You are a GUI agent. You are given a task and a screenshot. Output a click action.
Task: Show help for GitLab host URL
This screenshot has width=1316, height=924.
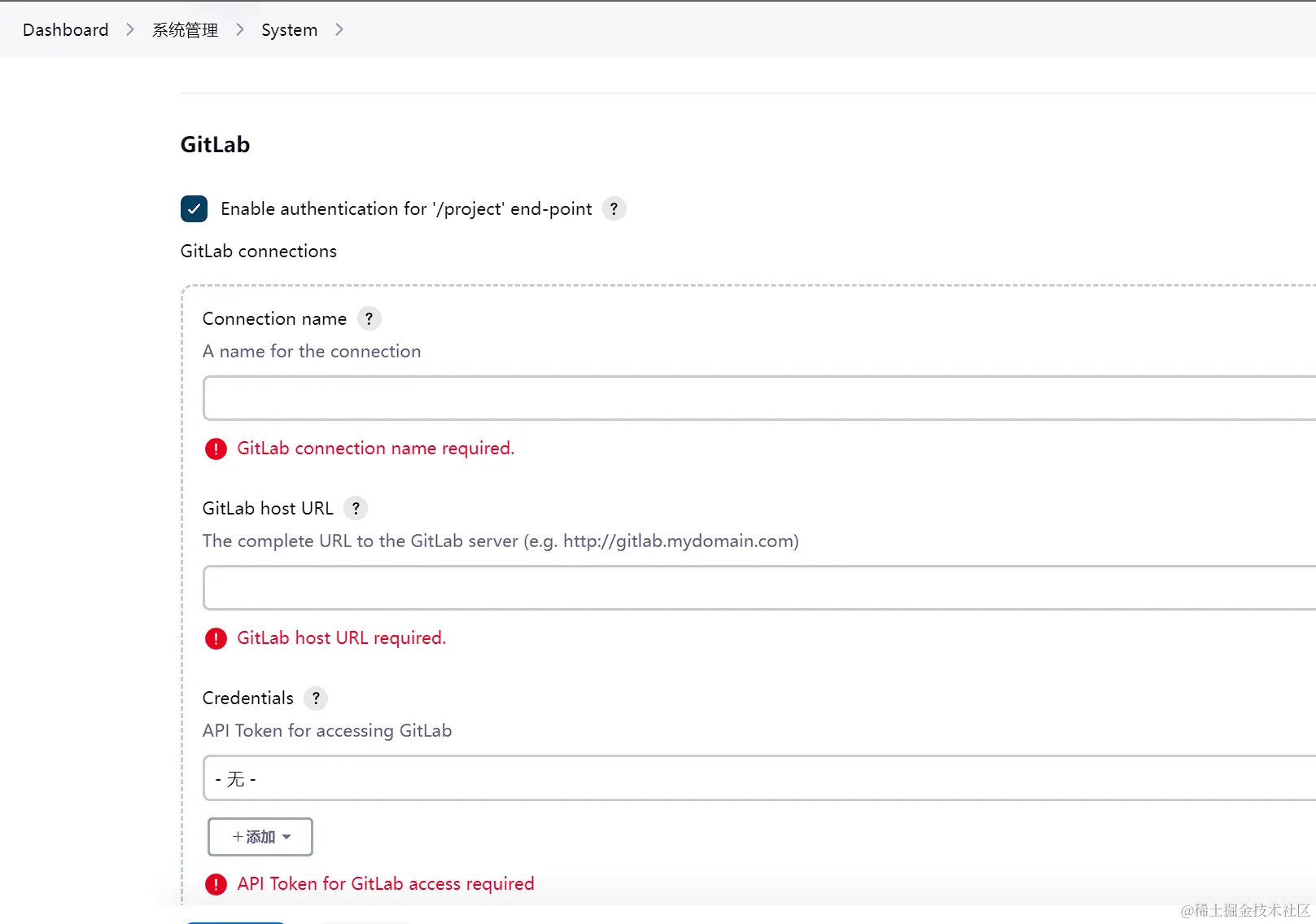[356, 509]
